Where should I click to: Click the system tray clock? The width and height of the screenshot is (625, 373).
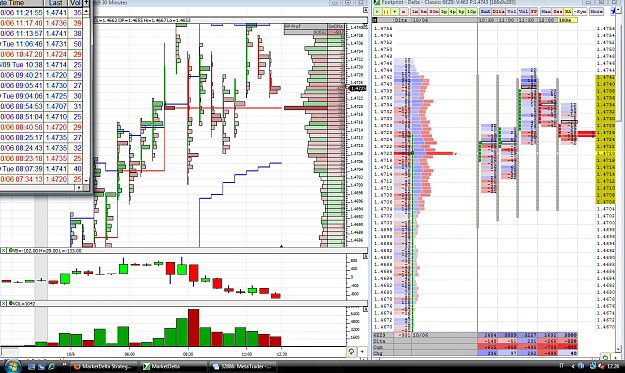[x=614, y=366]
